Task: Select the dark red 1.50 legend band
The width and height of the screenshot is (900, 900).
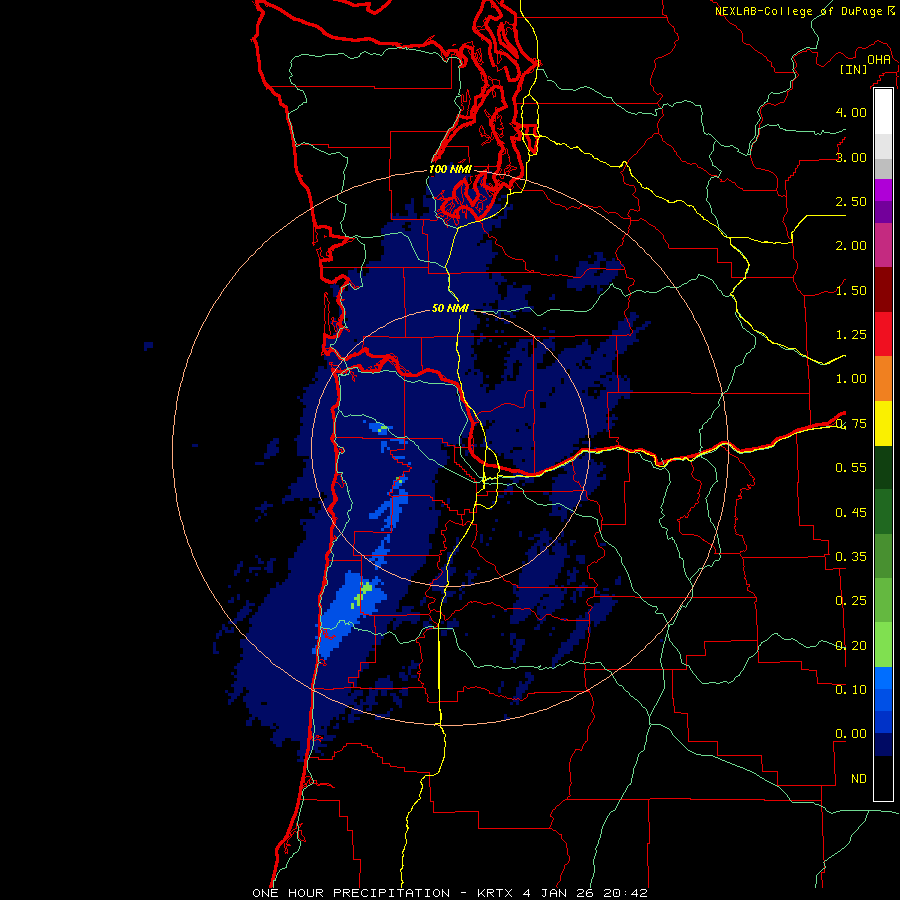Action: [883, 289]
